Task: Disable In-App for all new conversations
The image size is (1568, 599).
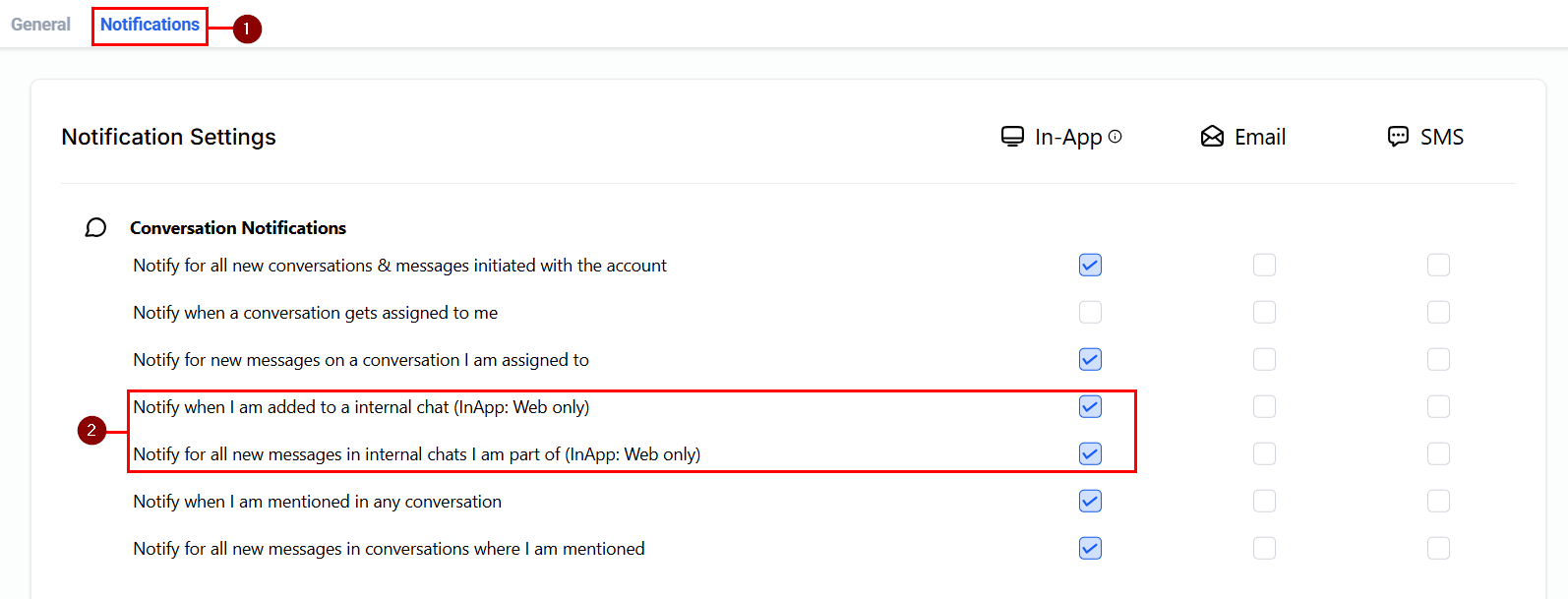Action: 1090,266
